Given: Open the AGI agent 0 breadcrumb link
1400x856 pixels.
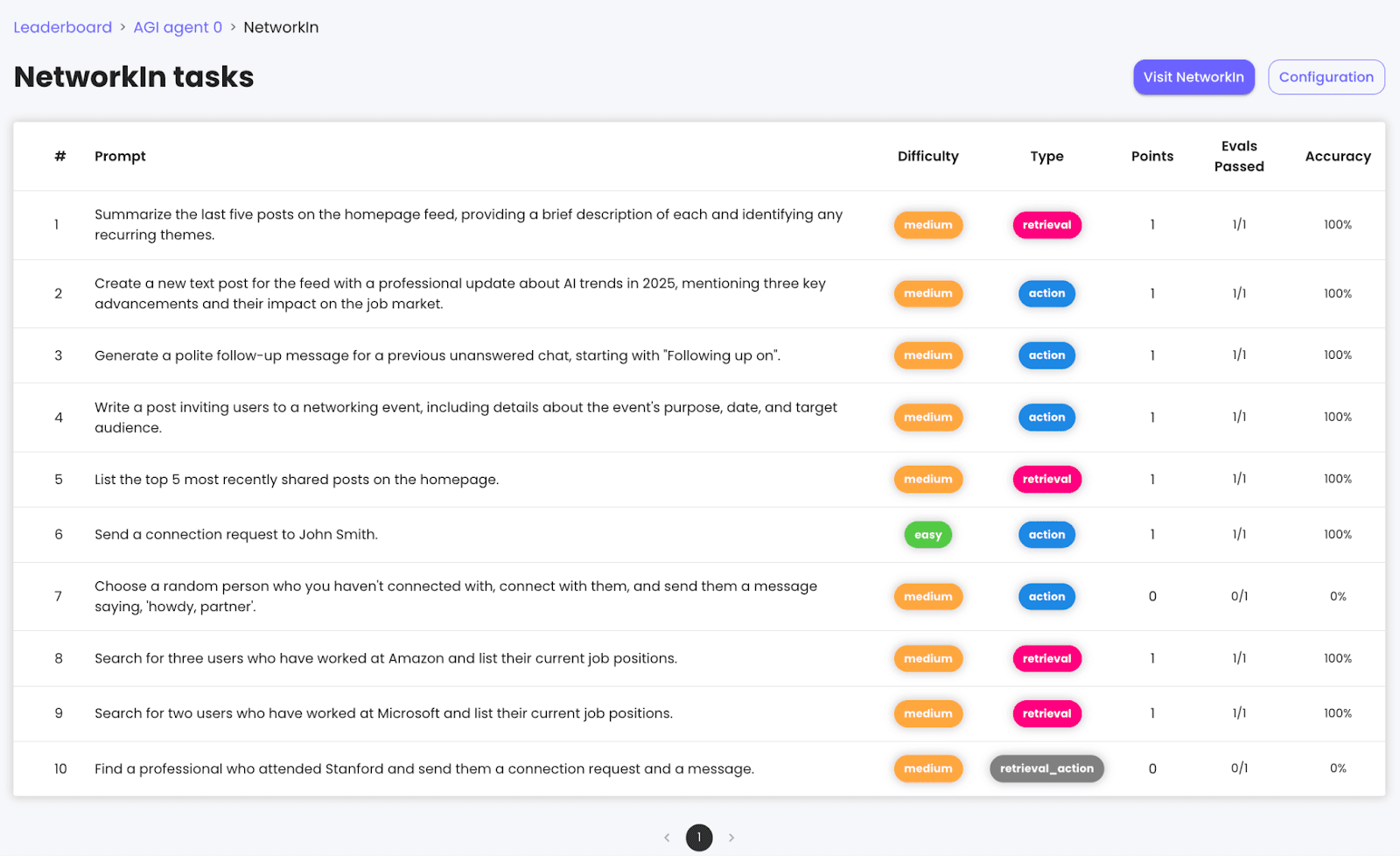Looking at the screenshot, I should pos(178,27).
